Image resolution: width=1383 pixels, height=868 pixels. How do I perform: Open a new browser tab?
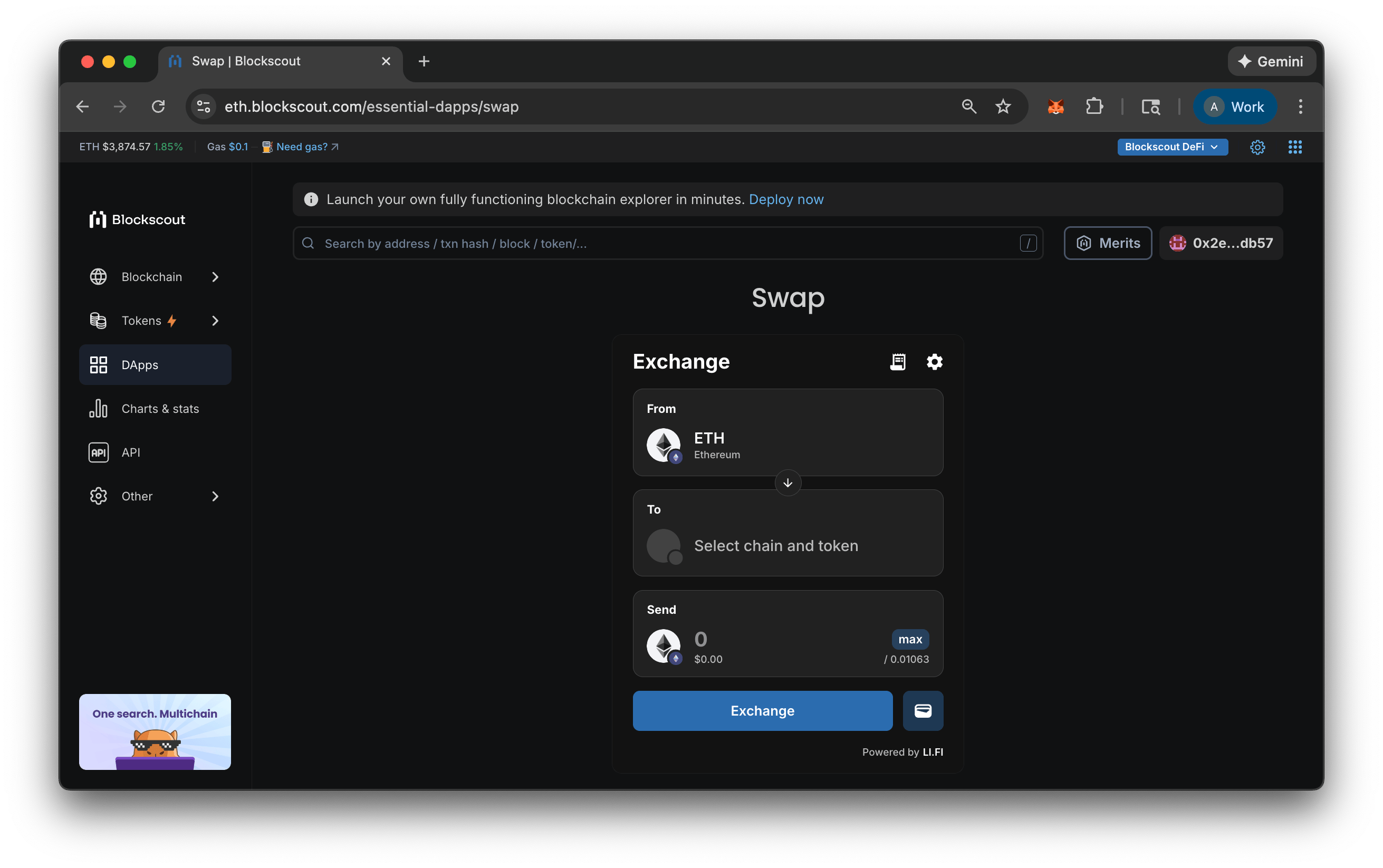pyautogui.click(x=424, y=61)
